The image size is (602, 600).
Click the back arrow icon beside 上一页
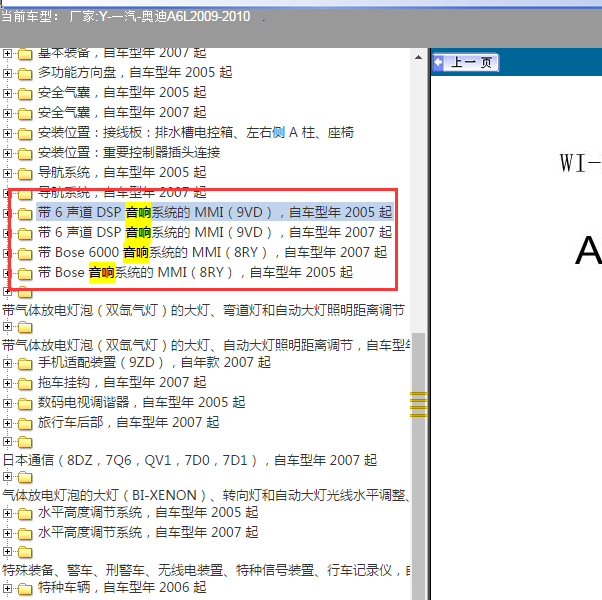tap(439, 63)
